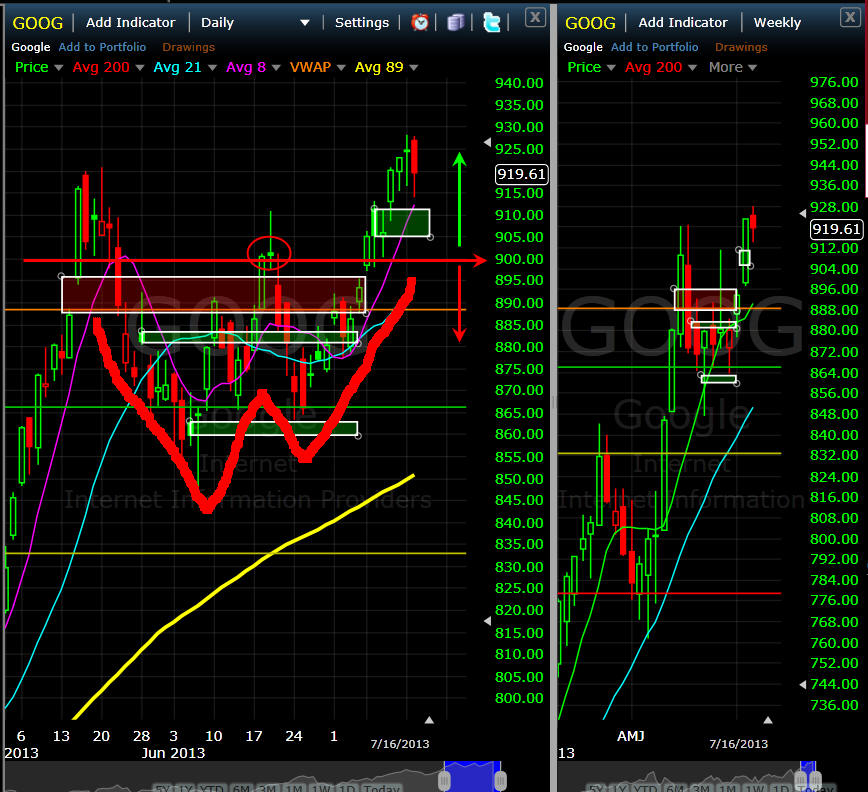Share the Daily chart via the Twitter icon
The image size is (868, 792).
pyautogui.click(x=491, y=22)
